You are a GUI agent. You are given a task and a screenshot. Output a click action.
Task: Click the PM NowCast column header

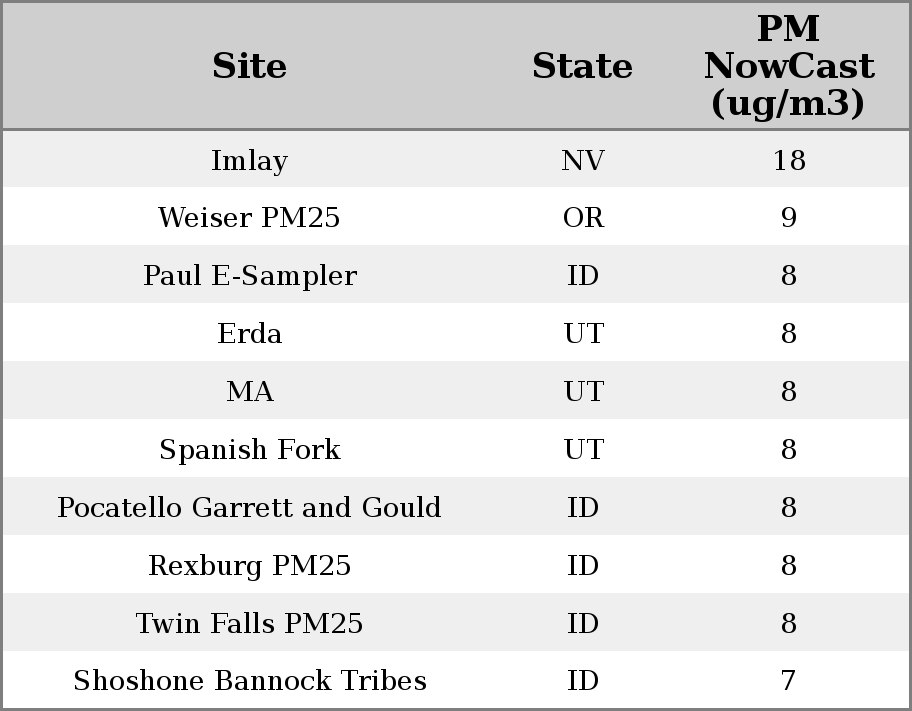(x=788, y=66)
